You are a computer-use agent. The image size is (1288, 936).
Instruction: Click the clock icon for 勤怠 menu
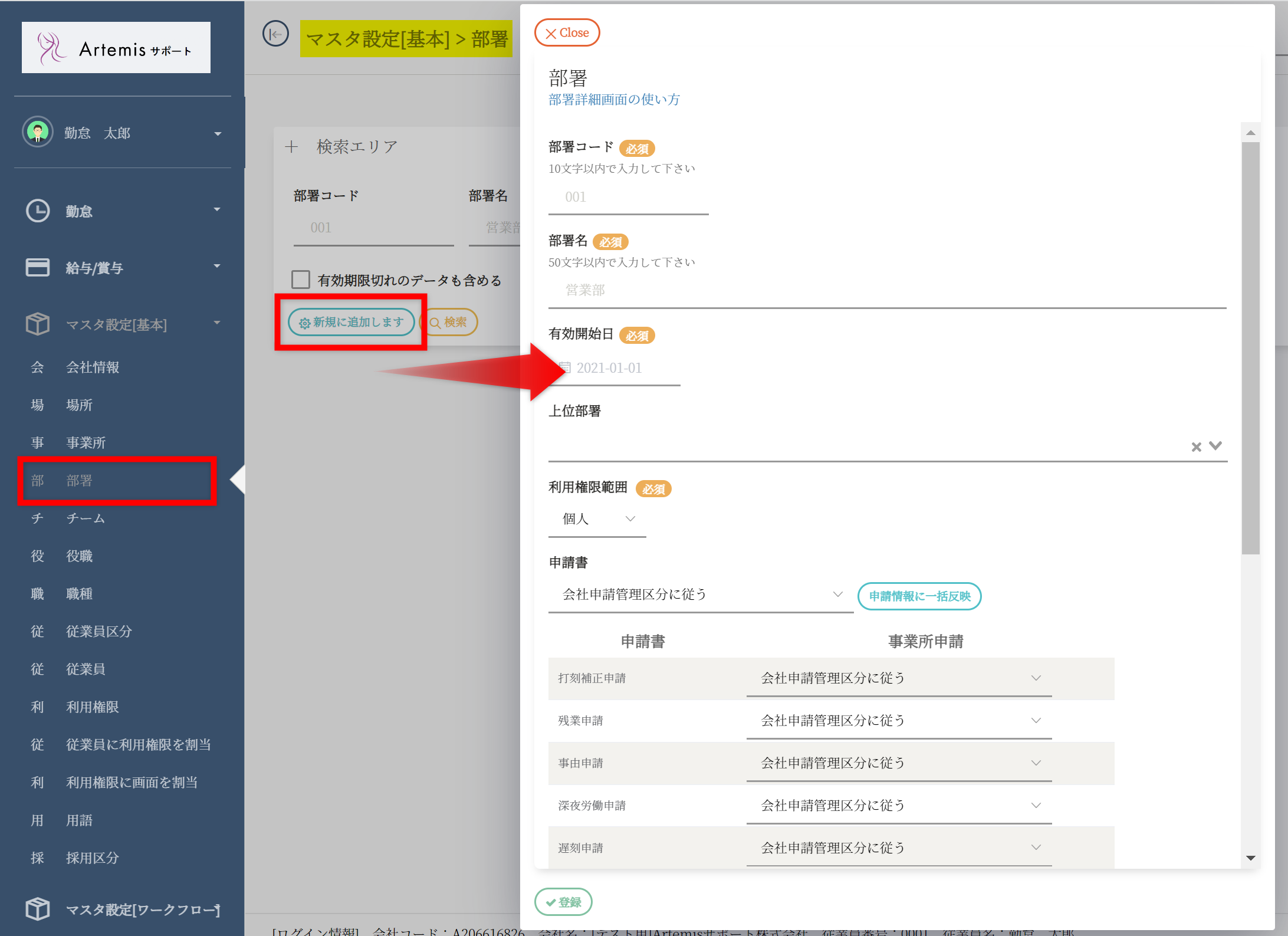click(x=38, y=211)
